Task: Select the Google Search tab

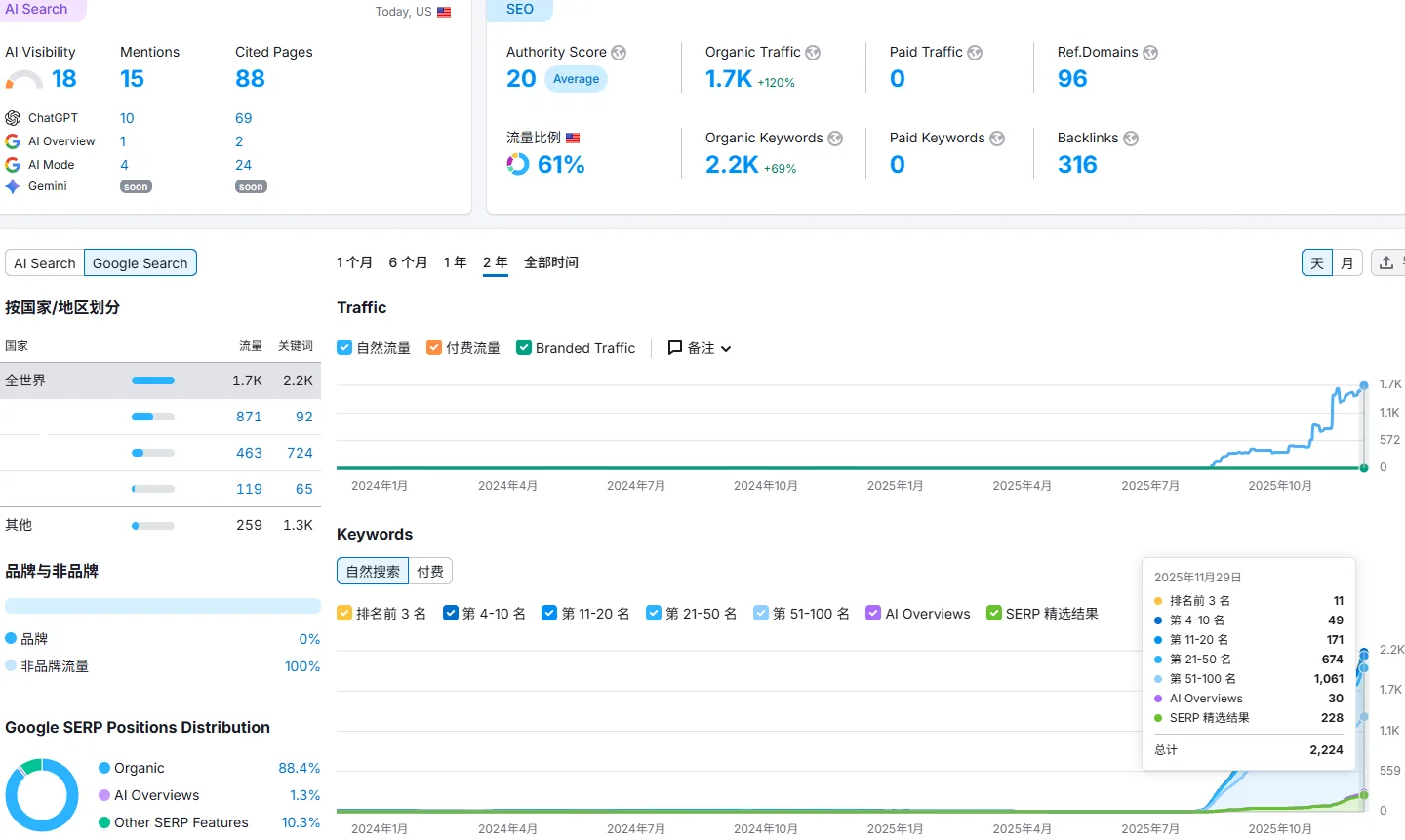Action: pyautogui.click(x=140, y=263)
